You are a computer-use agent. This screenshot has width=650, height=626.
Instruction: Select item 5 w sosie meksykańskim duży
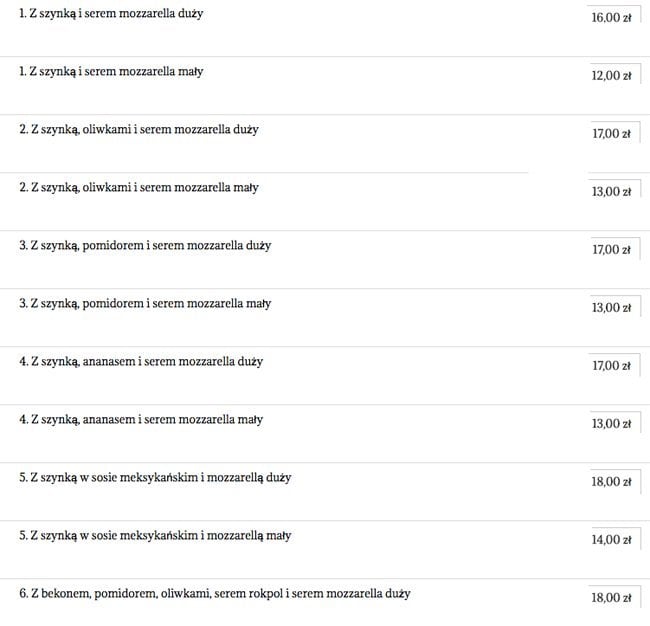(x=155, y=478)
